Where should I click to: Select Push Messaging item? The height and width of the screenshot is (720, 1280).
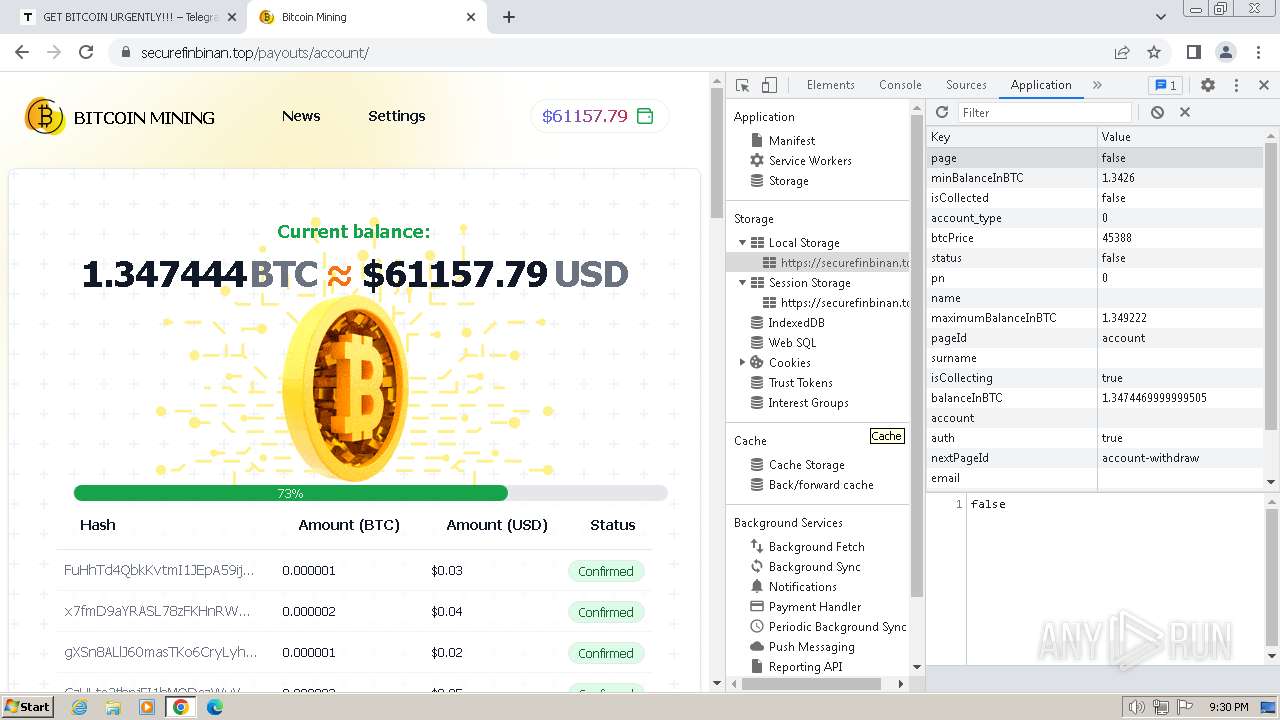(811, 647)
